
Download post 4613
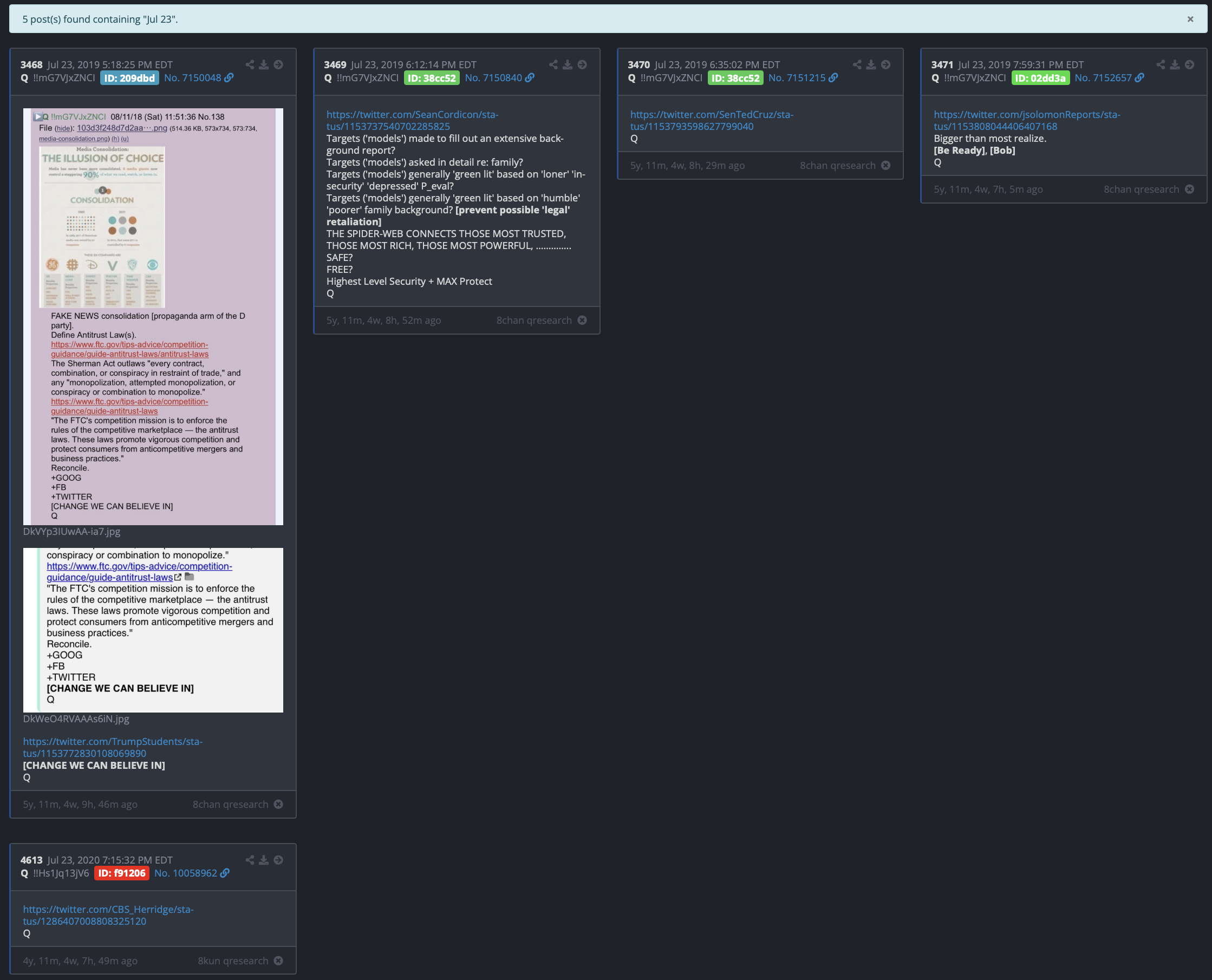coord(264,860)
